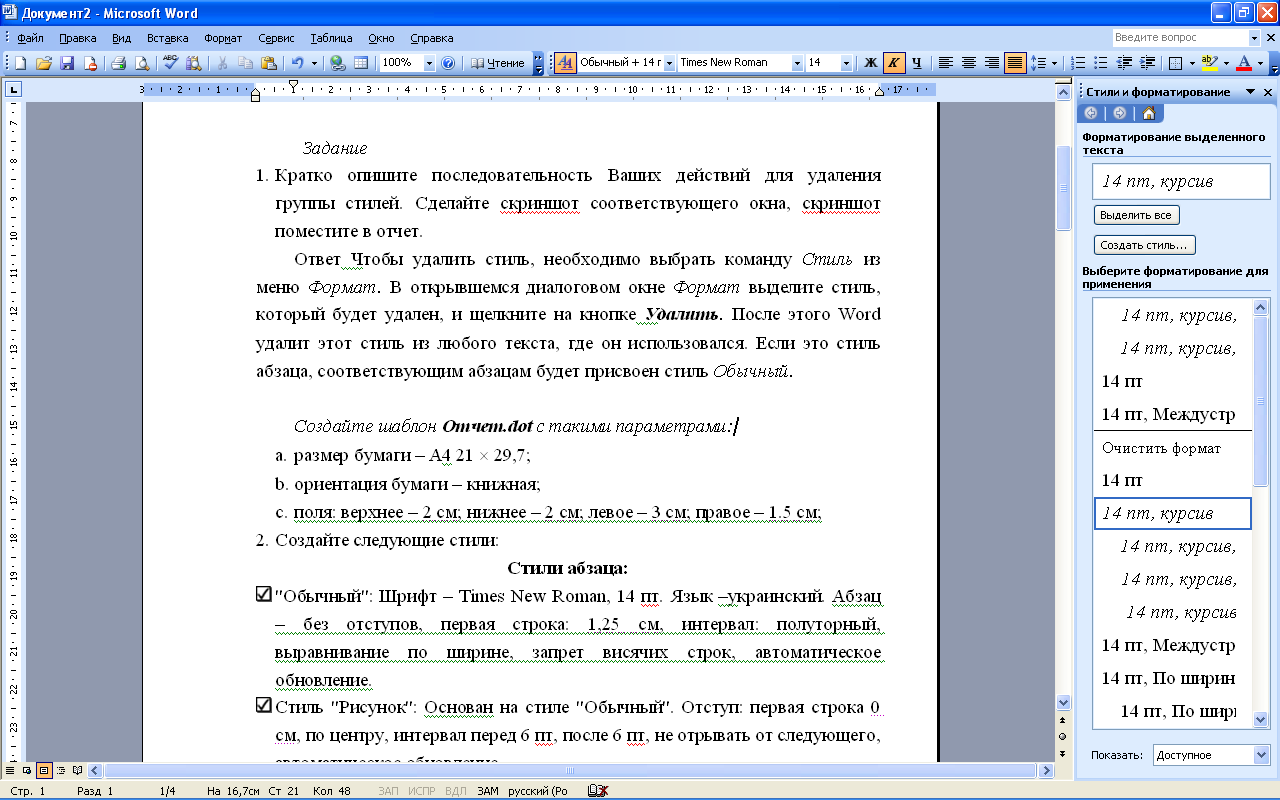
Task: Align the text left
Action: point(945,63)
